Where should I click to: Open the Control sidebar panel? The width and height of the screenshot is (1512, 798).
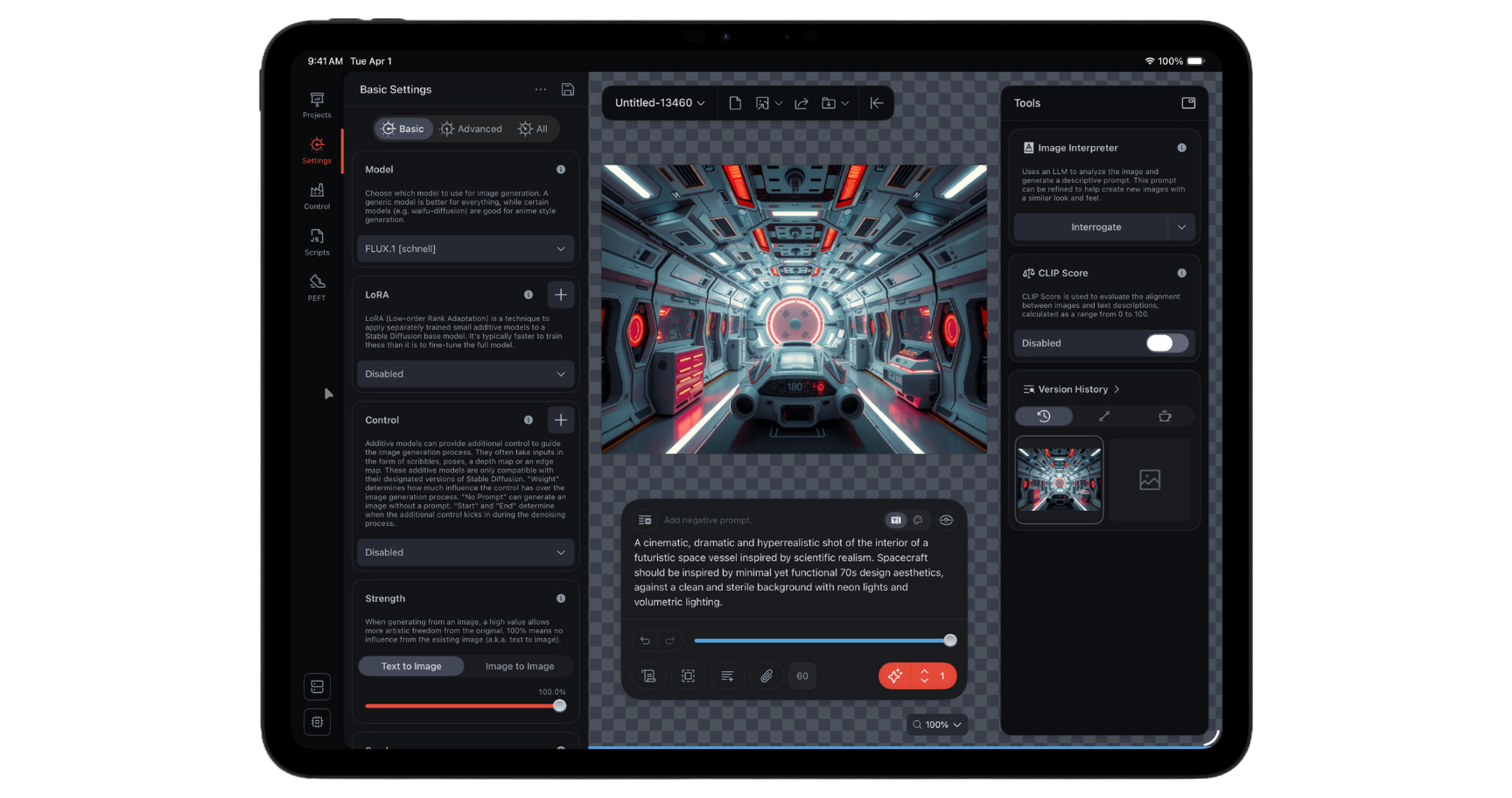[x=317, y=196]
